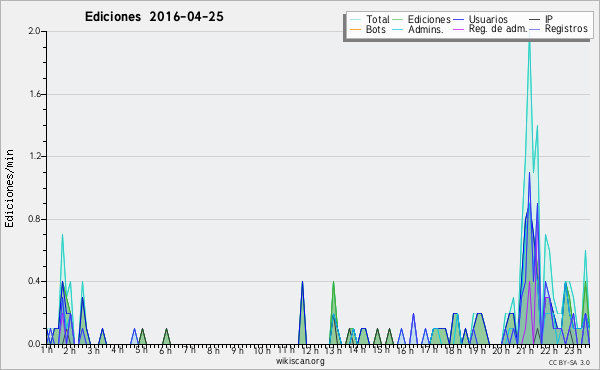This screenshot has height=370, width=600.
Task: Click the Usuarios legend label
Action: point(488,19)
